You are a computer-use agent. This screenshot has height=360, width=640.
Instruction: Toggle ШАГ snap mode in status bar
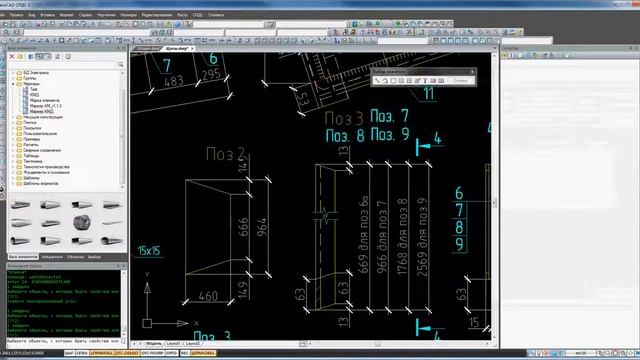click(69, 353)
